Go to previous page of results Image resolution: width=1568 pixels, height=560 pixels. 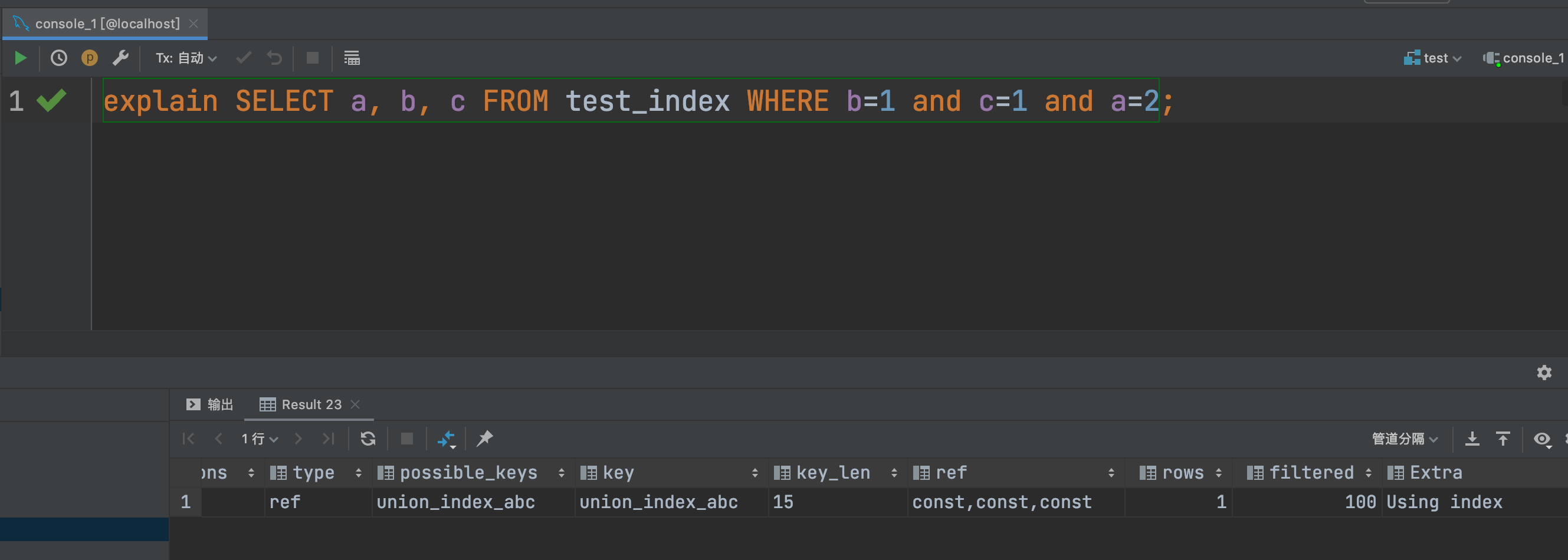click(x=218, y=439)
